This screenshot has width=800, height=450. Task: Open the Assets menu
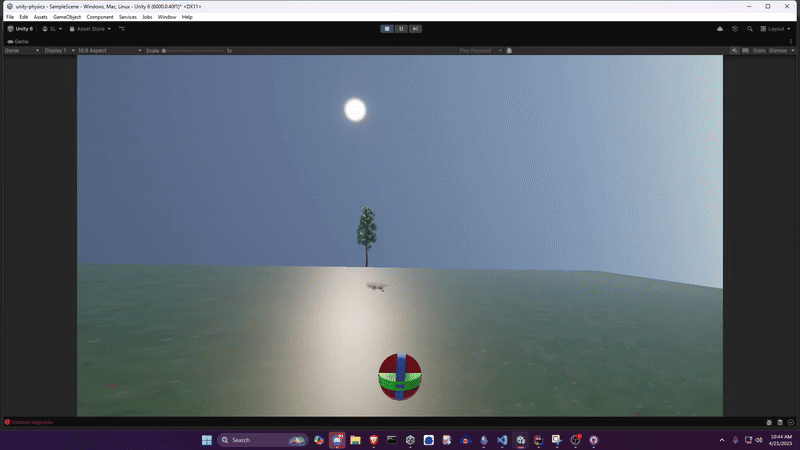(40, 17)
